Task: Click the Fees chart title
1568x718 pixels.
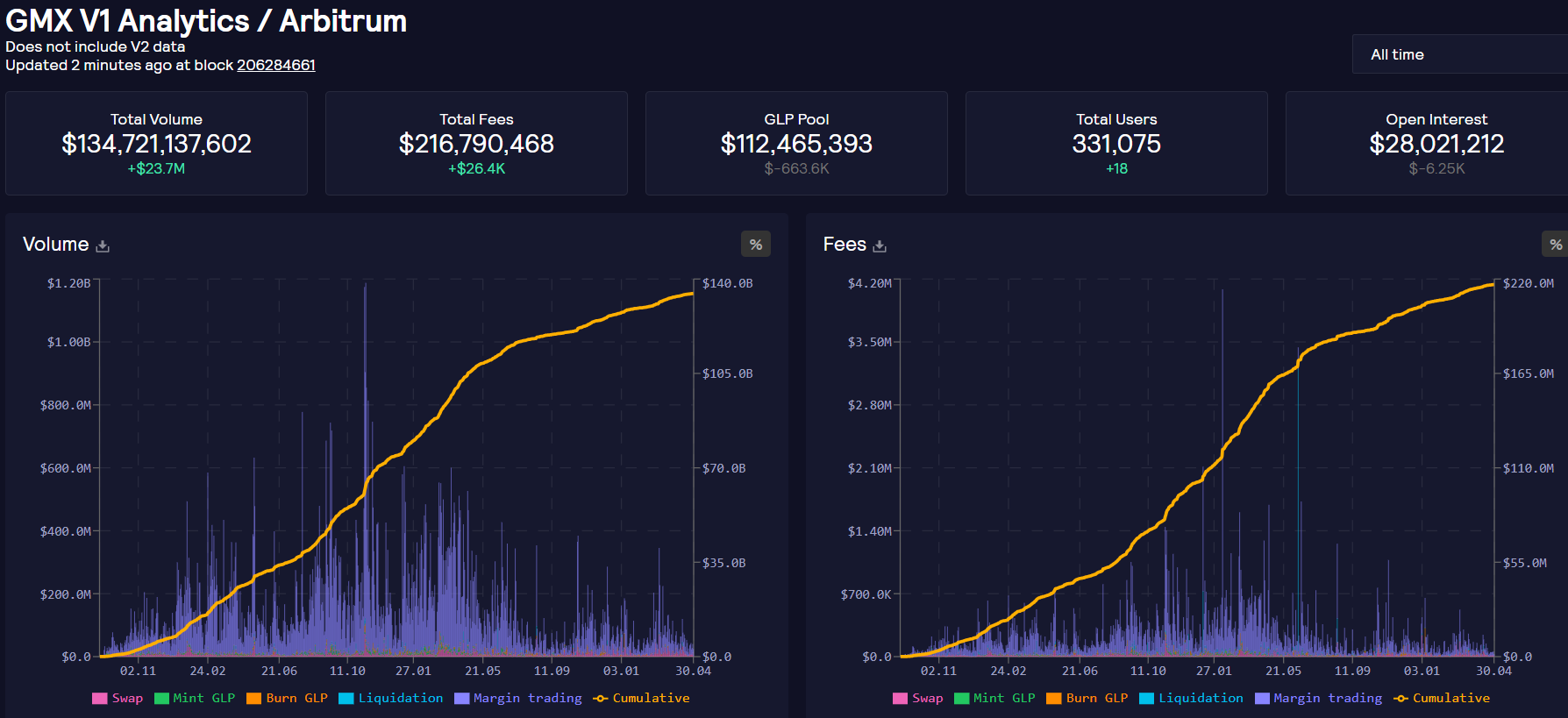Action: [x=845, y=245]
